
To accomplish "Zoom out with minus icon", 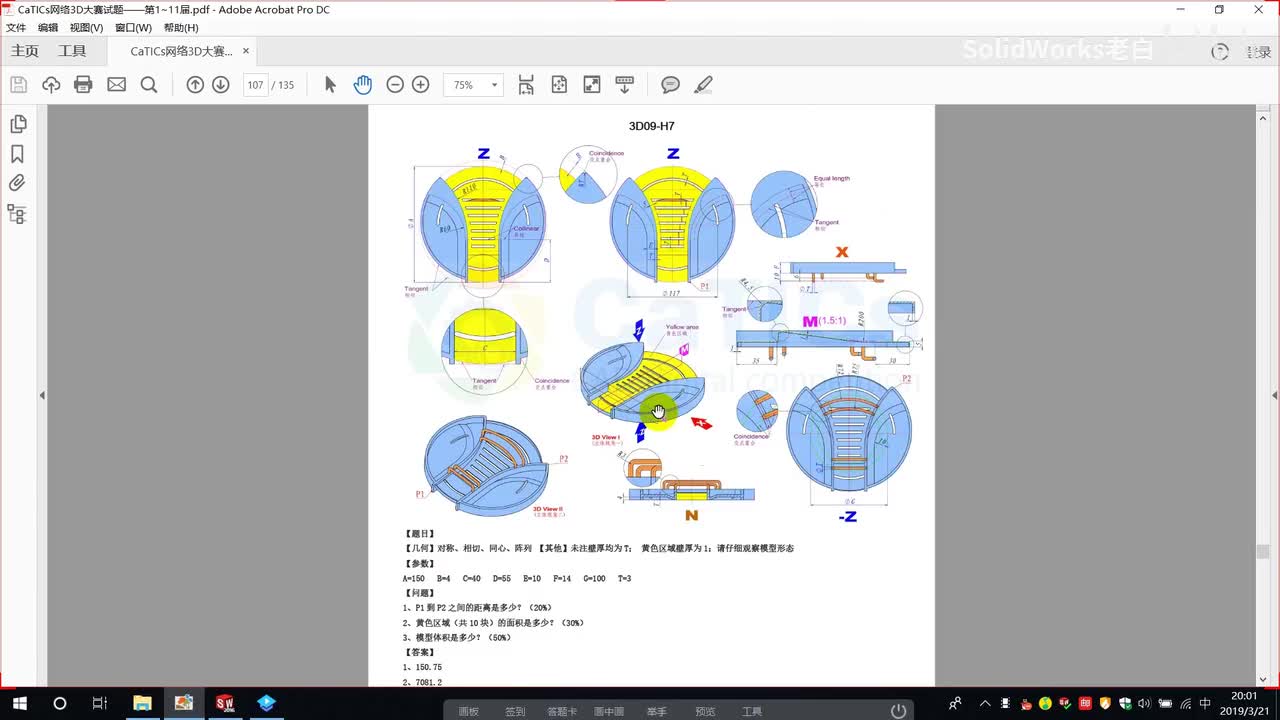I will [395, 85].
